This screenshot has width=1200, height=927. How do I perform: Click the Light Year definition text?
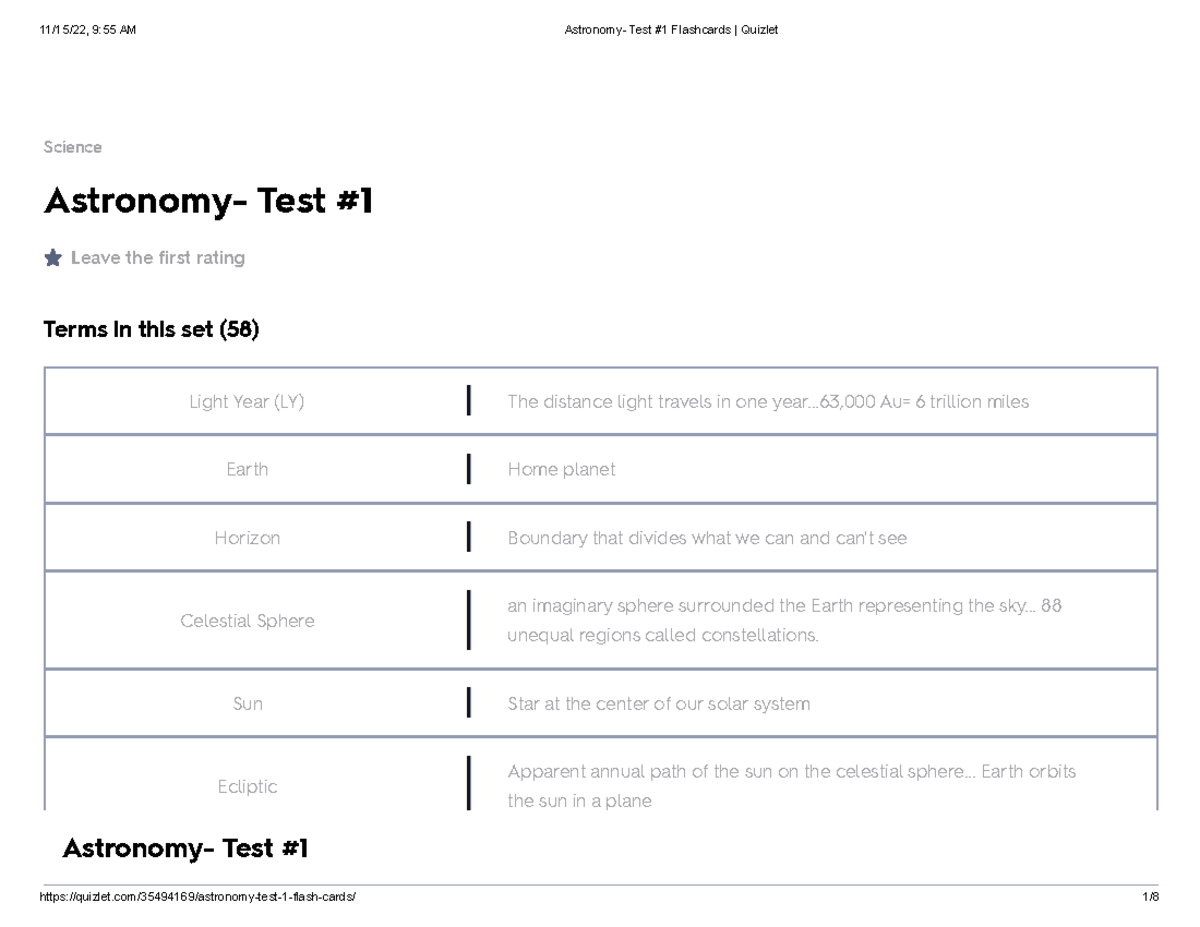pyautogui.click(x=767, y=402)
